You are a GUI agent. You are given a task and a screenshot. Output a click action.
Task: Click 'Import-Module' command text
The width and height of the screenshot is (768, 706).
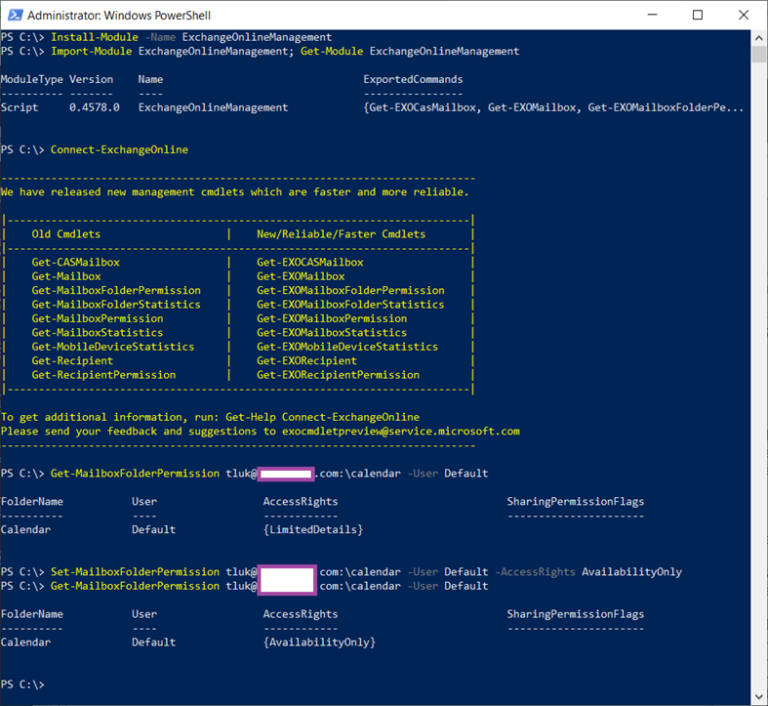tap(91, 51)
